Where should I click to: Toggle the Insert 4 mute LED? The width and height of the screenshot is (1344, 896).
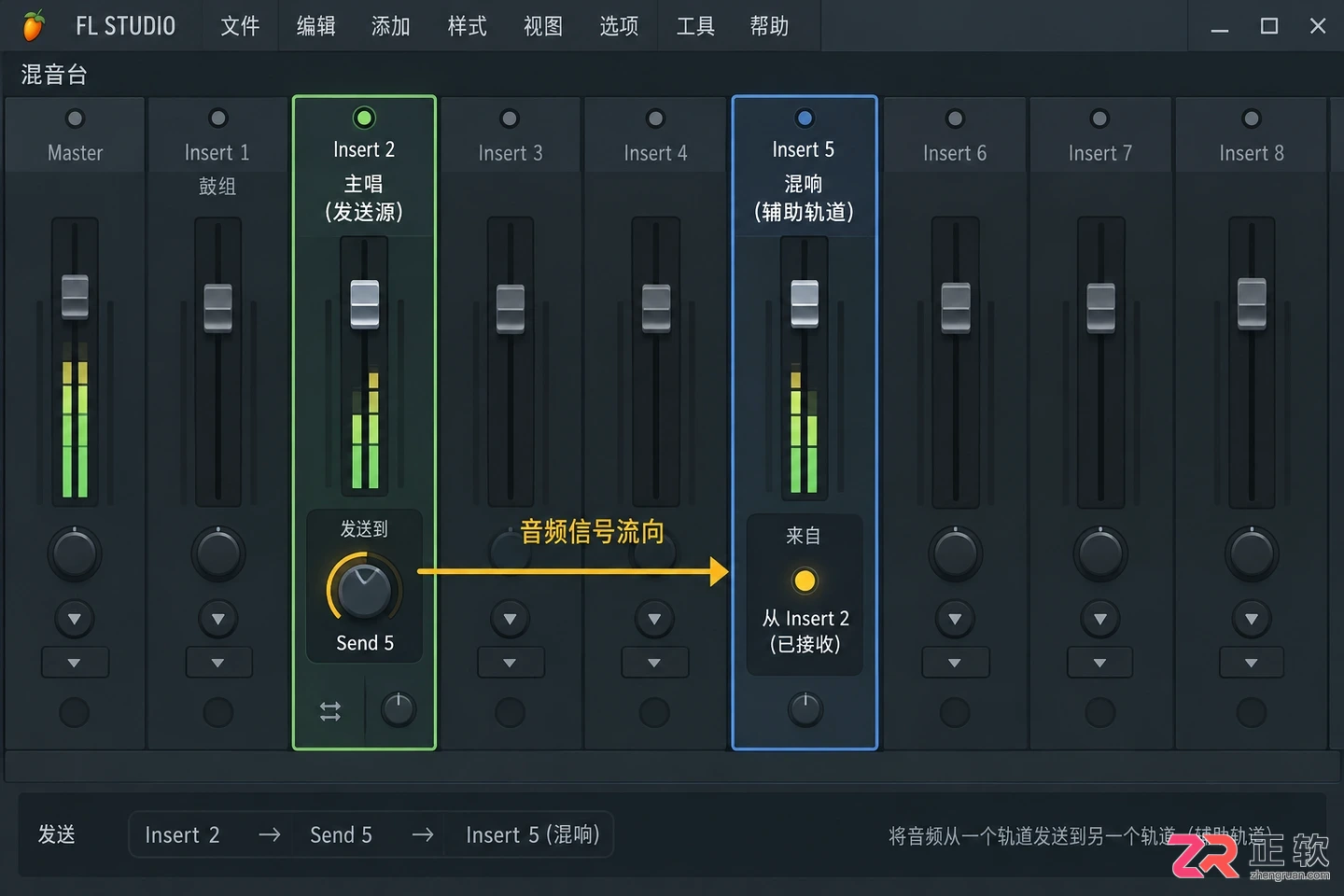click(655, 119)
